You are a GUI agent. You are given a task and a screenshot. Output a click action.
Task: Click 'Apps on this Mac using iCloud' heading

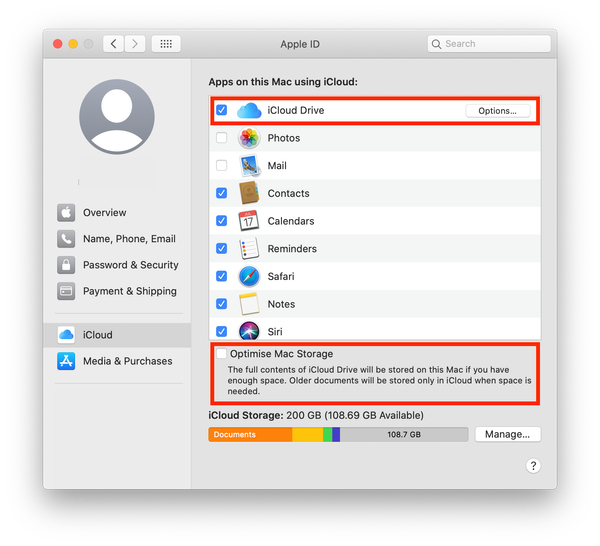click(x=283, y=82)
